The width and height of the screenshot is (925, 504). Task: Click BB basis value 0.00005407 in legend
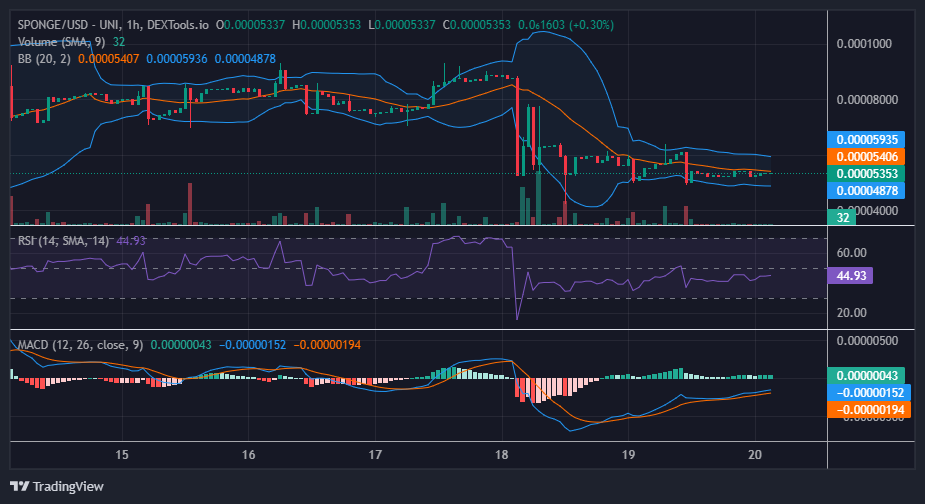[109, 59]
